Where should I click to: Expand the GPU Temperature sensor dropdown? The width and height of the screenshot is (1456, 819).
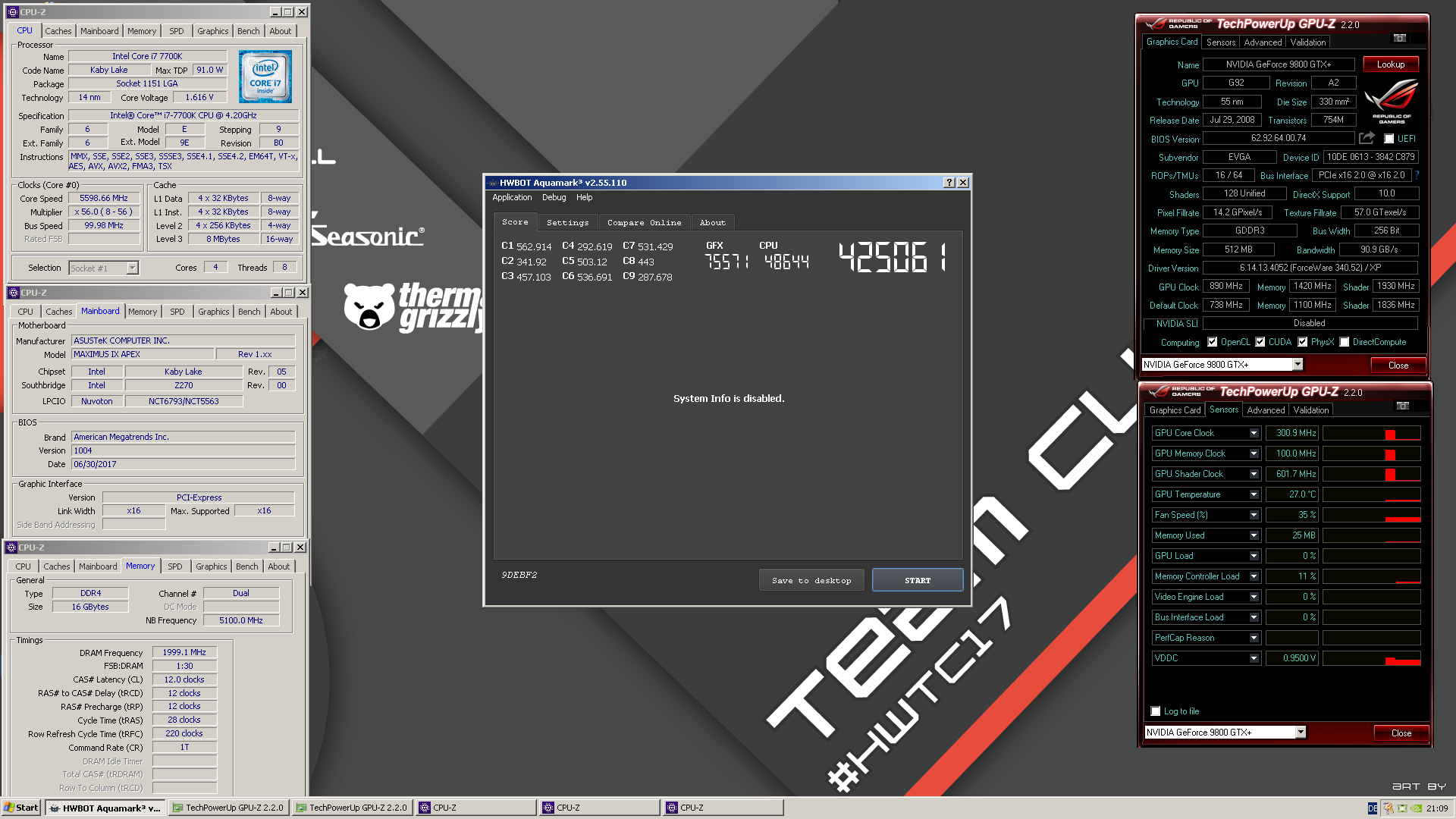[x=1254, y=494]
